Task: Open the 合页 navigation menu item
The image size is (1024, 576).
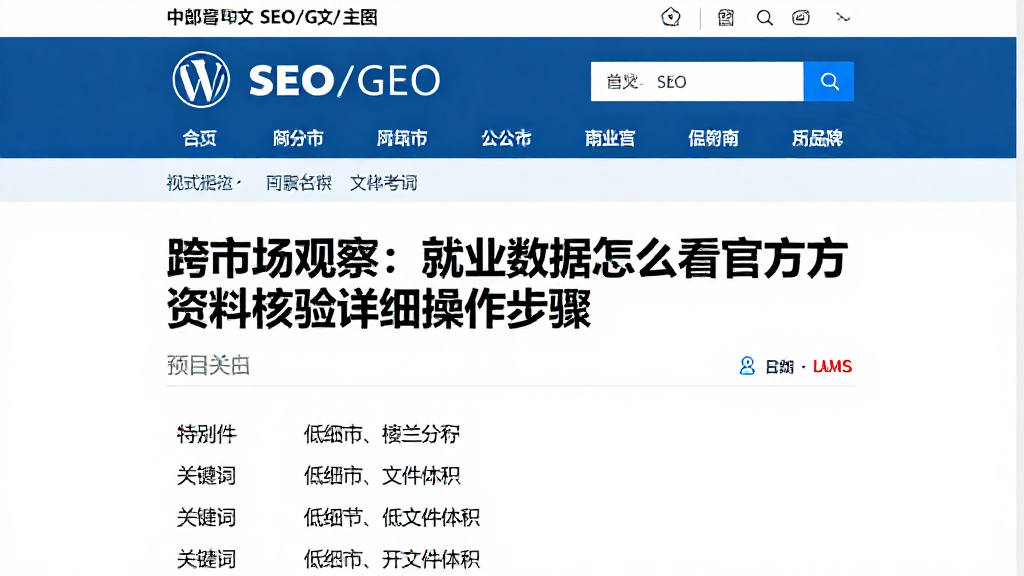Action: click(199, 138)
